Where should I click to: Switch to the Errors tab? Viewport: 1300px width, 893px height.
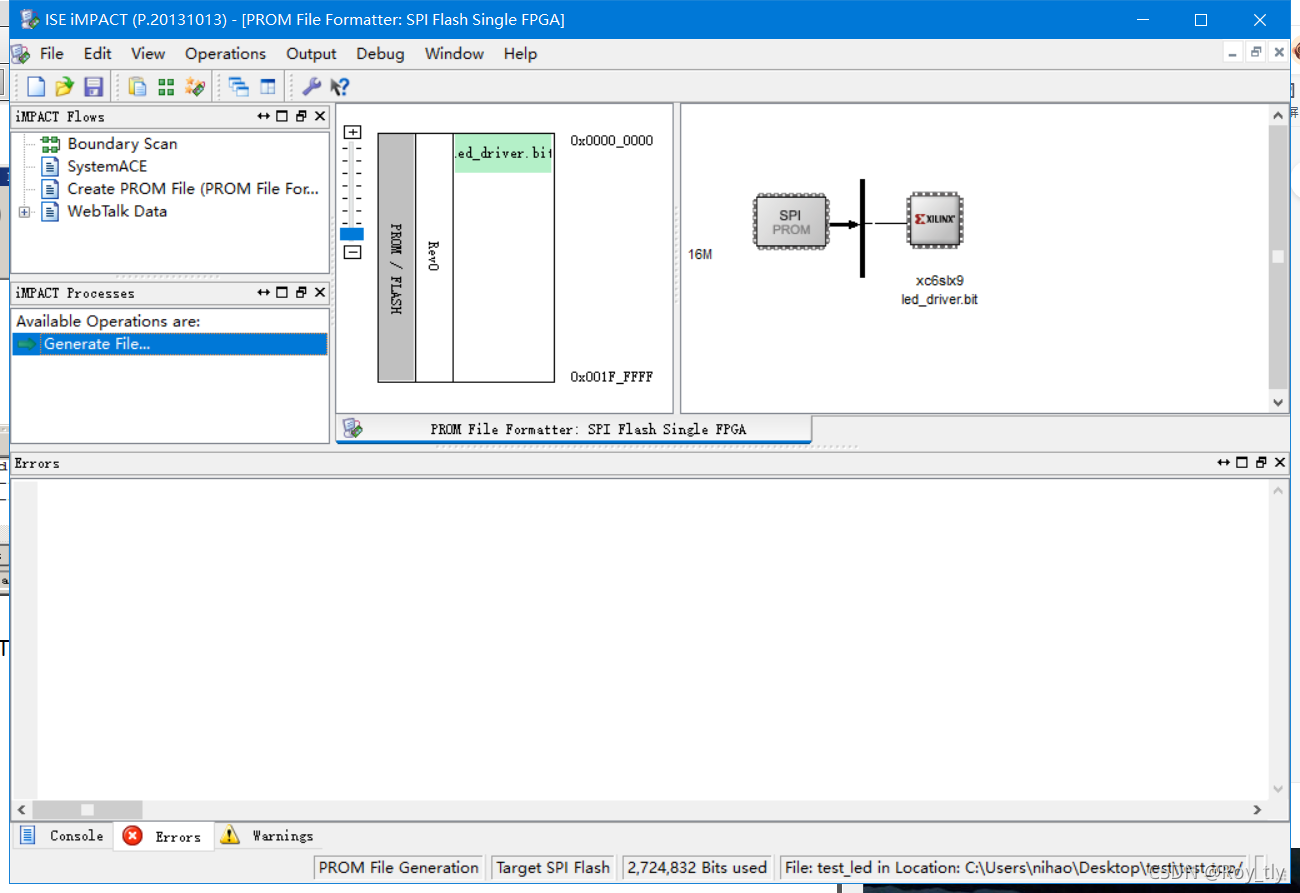[163, 836]
